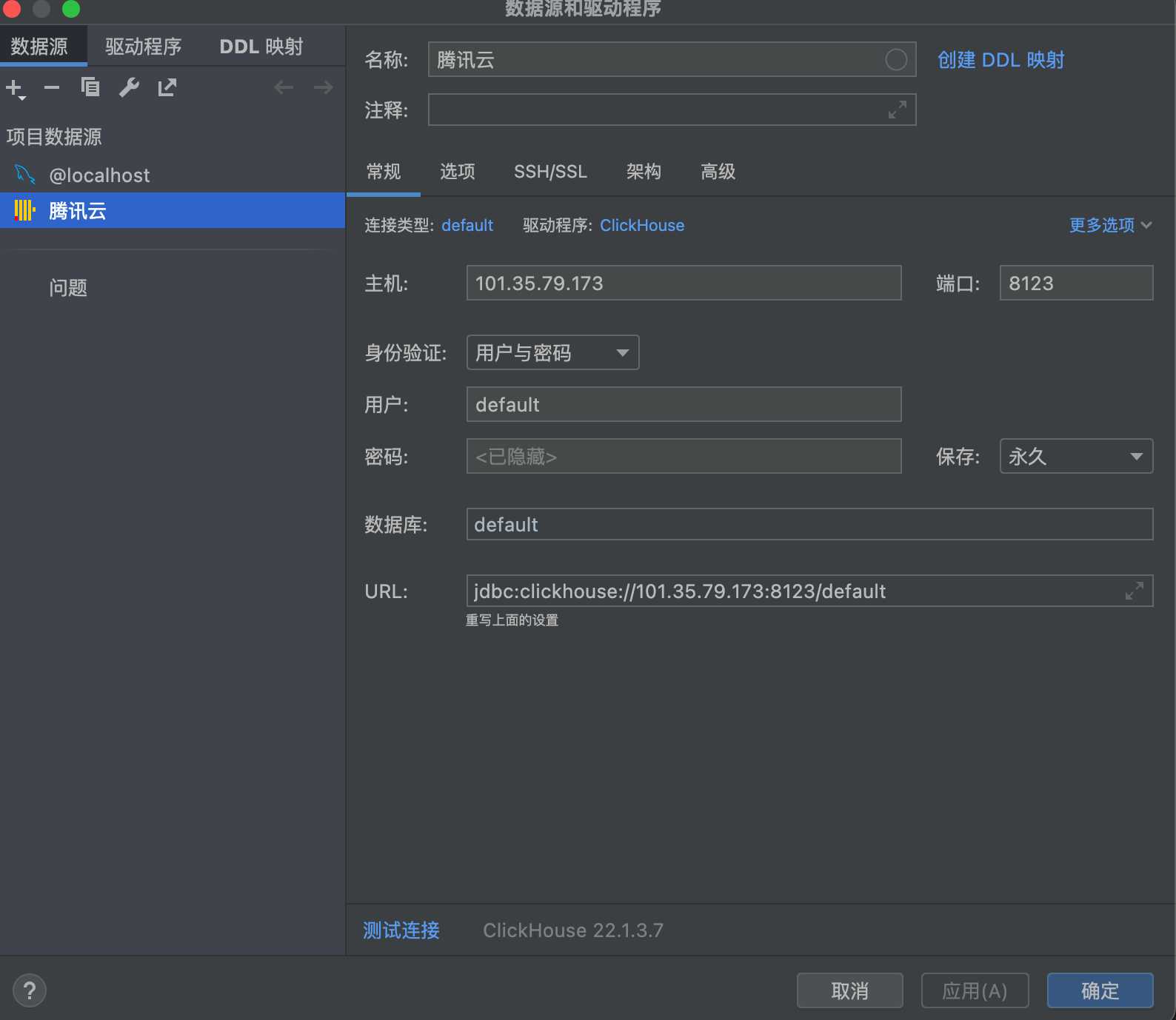Select the @localhost data source
This screenshot has width=1176, height=1020.
99,175
